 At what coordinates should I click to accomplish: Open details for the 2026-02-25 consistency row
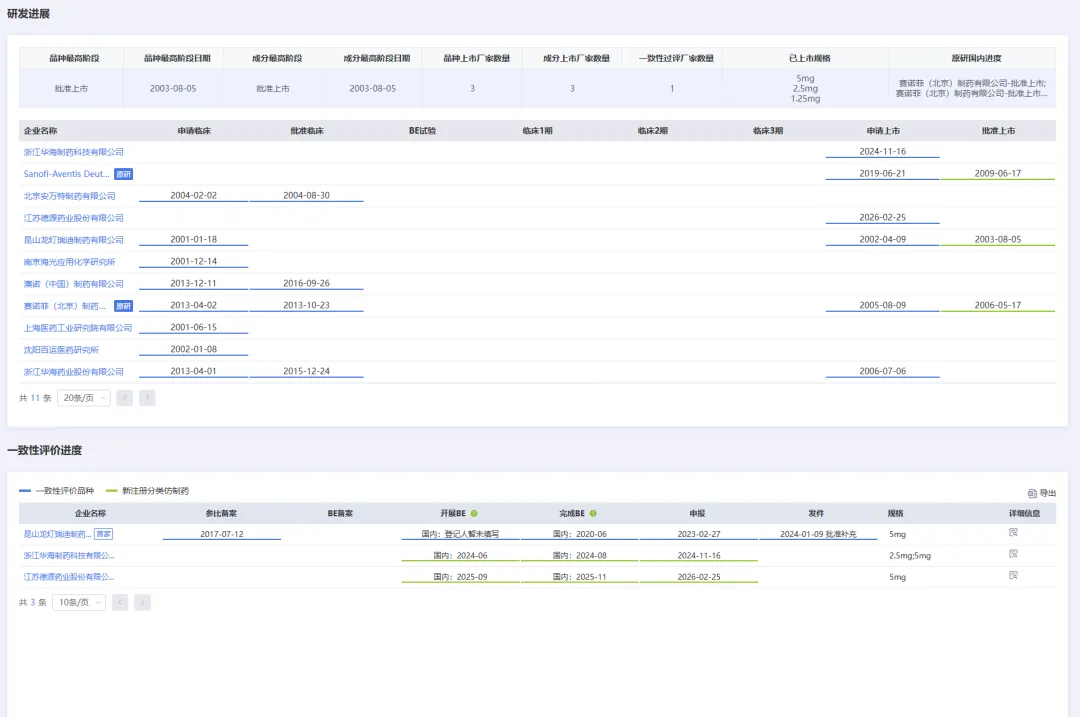[x=1012, y=575]
